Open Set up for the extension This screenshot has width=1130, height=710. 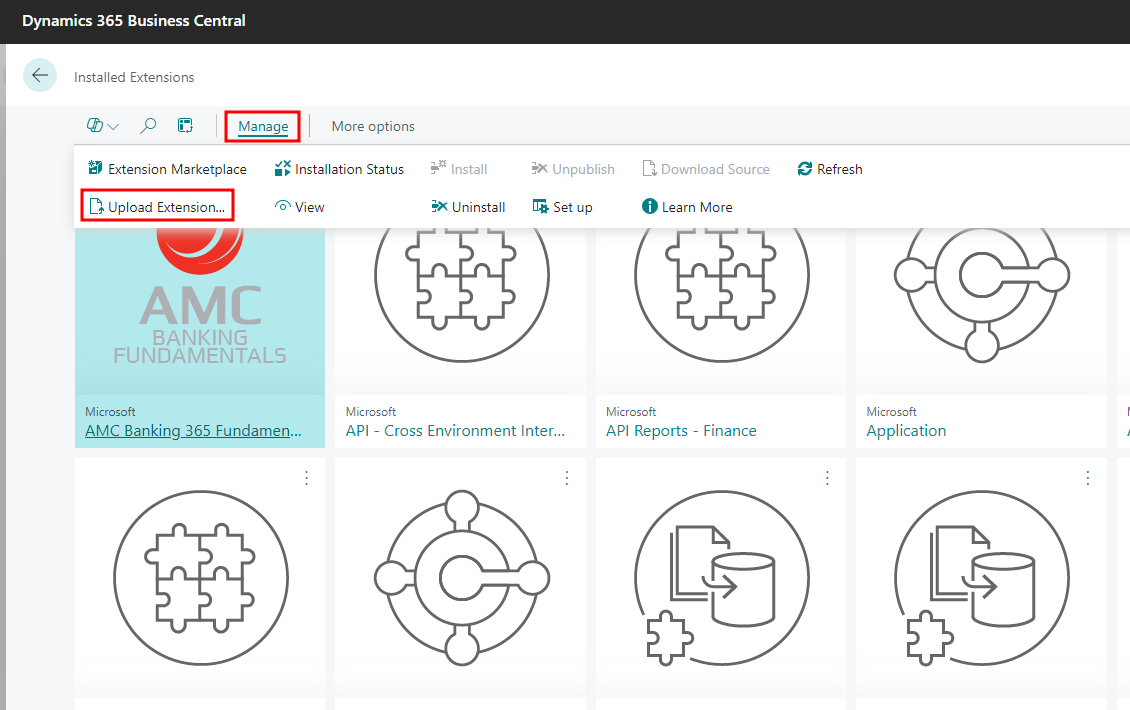pyautogui.click(x=562, y=207)
